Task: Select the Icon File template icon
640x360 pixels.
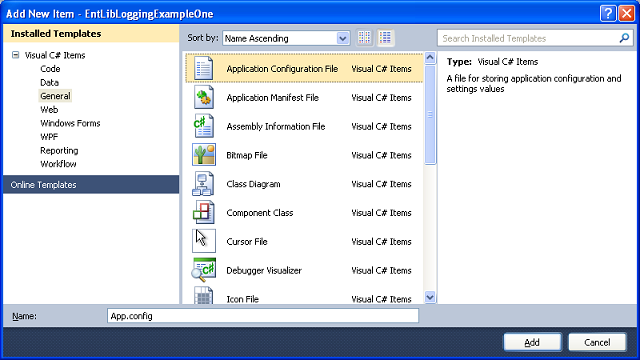Action: [203, 296]
